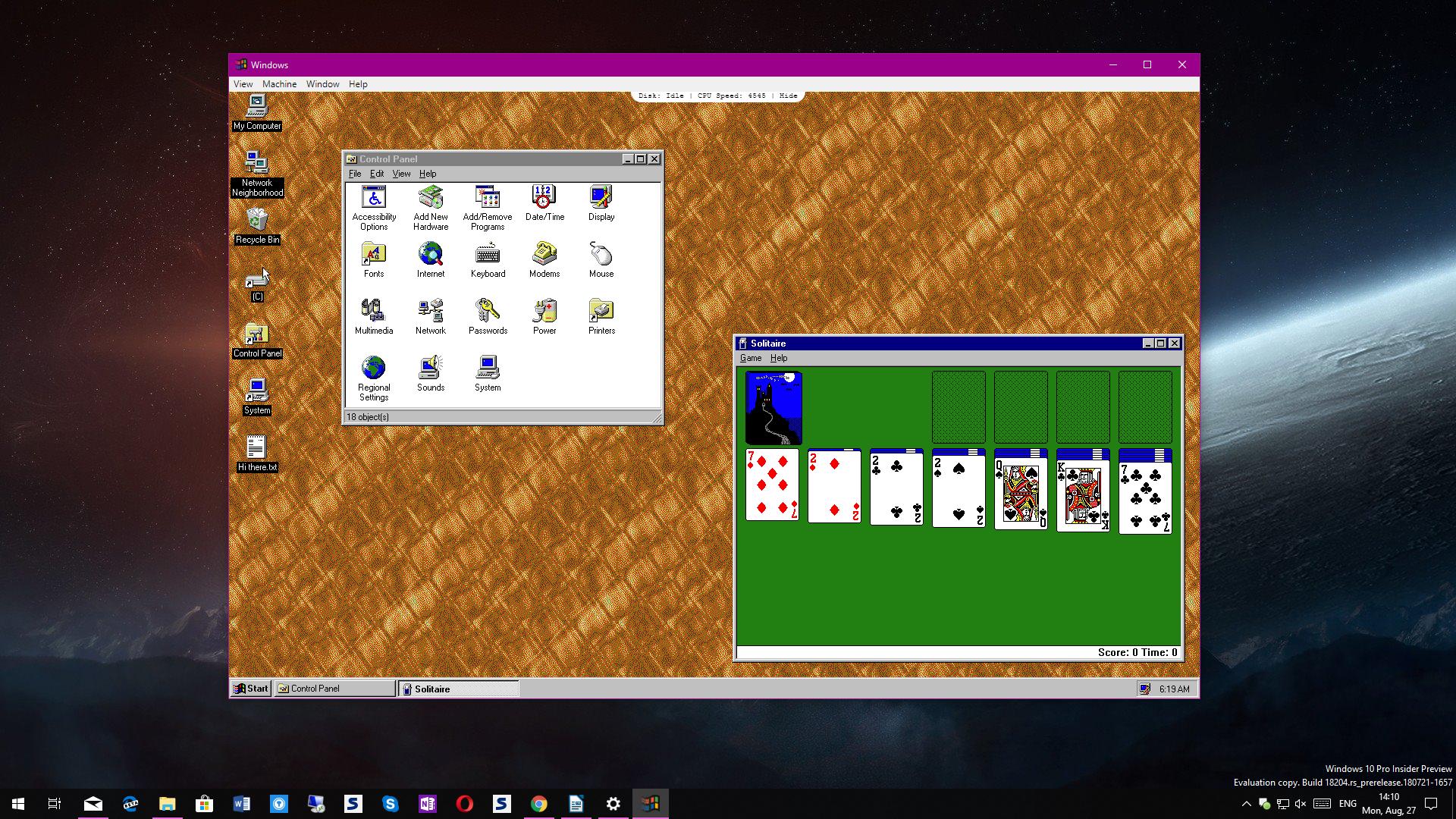1456x819 pixels.
Task: Draw a card from the Solitaire deck
Action: coord(772,407)
